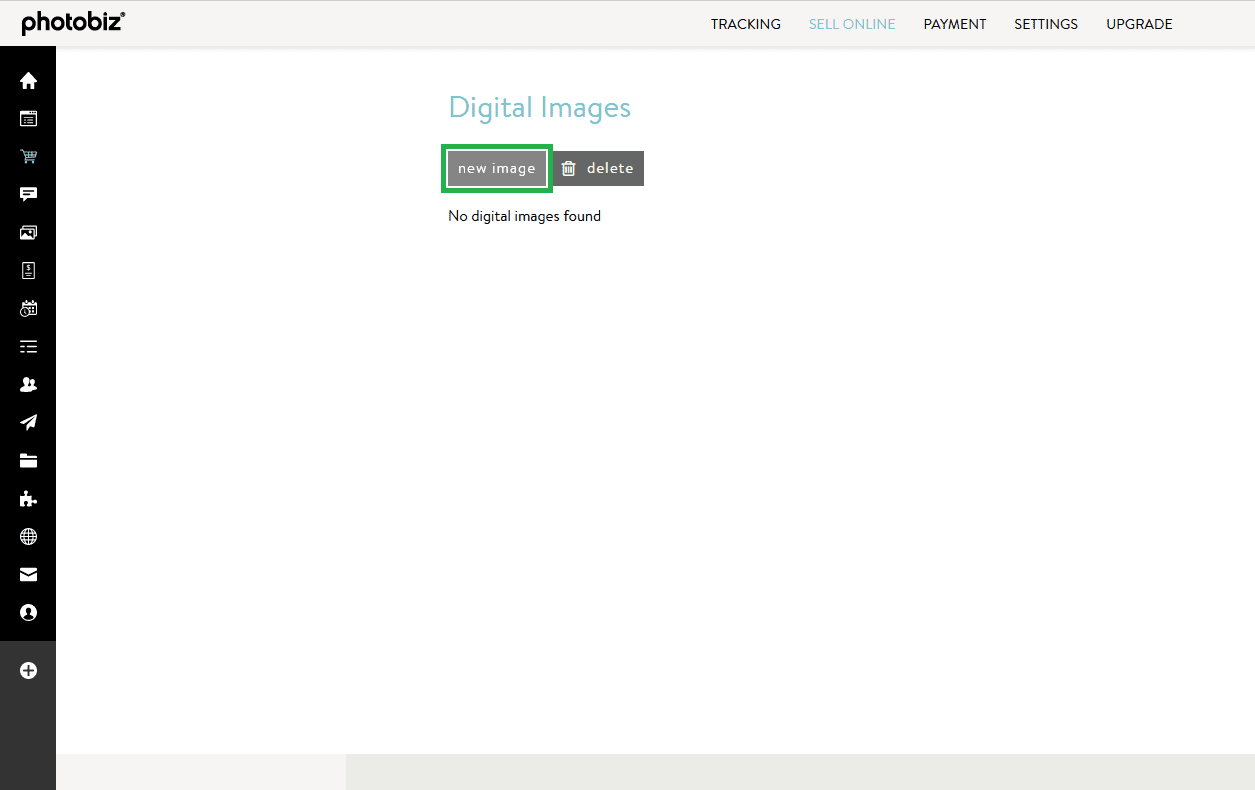Open the shopping cart sidebar icon

[28, 157]
